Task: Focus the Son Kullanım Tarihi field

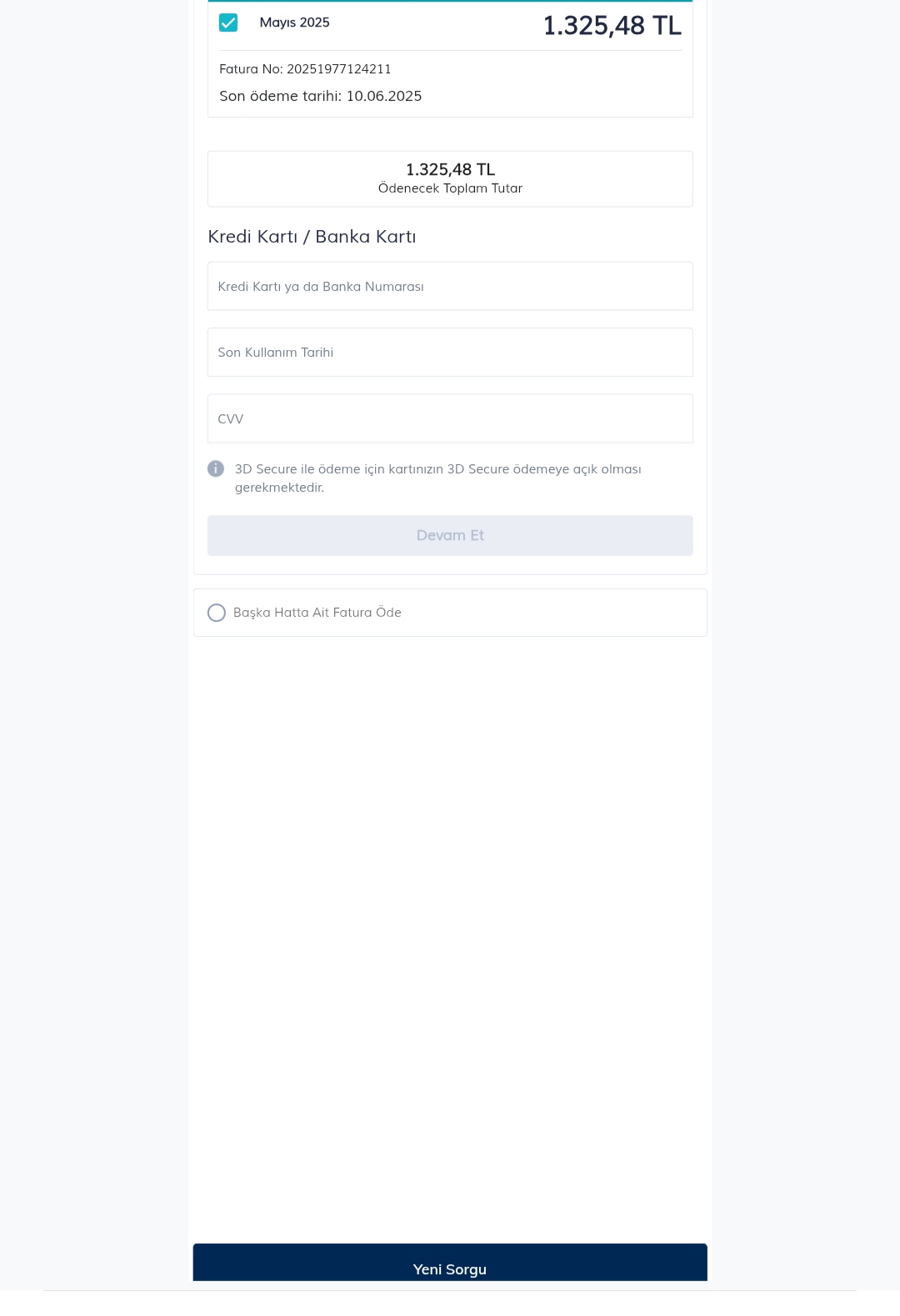Action: click(x=450, y=352)
